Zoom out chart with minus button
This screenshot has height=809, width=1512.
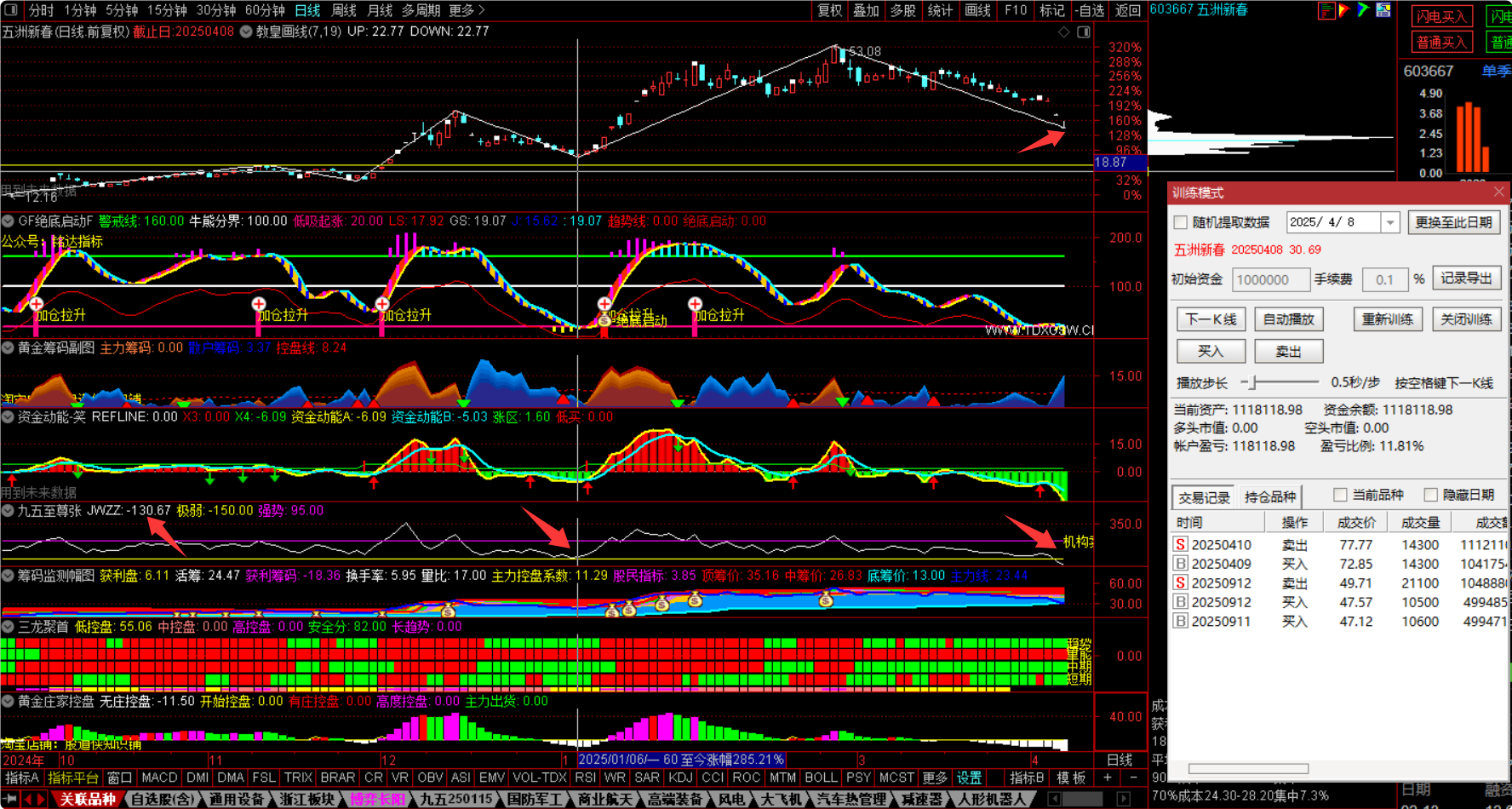click(x=1133, y=777)
